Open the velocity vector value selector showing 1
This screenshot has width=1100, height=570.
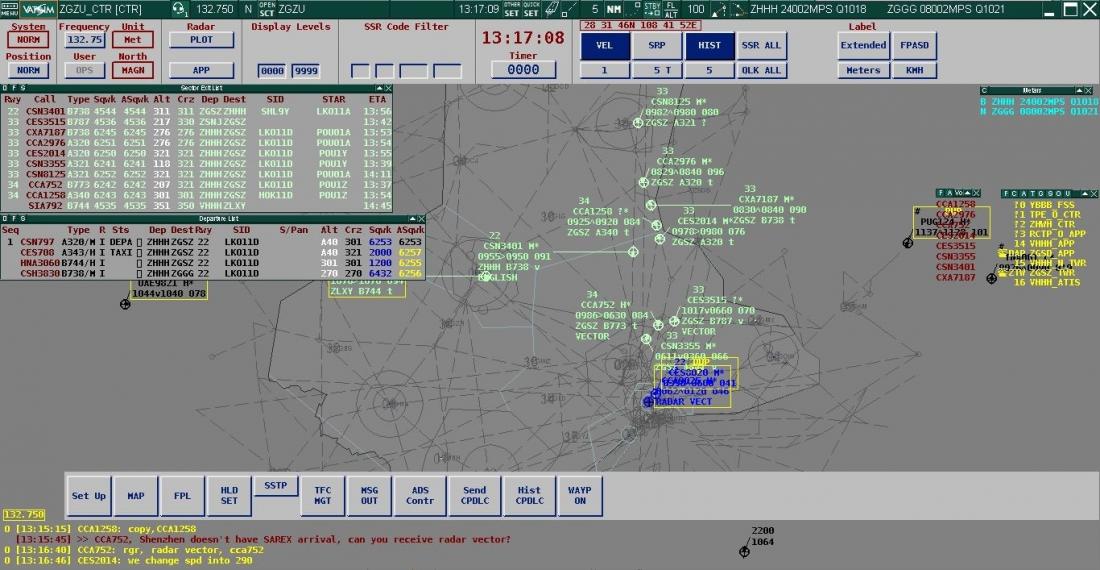[604, 70]
